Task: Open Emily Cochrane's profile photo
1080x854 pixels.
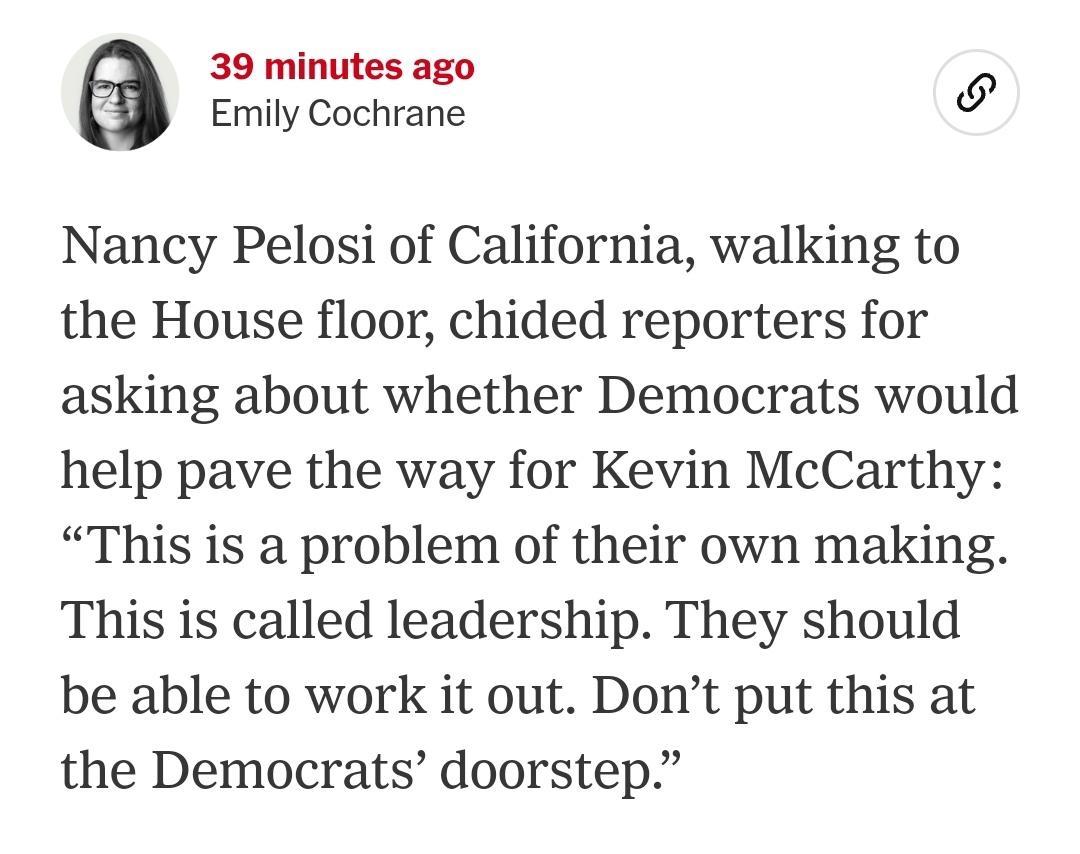Action: pyautogui.click(x=120, y=93)
